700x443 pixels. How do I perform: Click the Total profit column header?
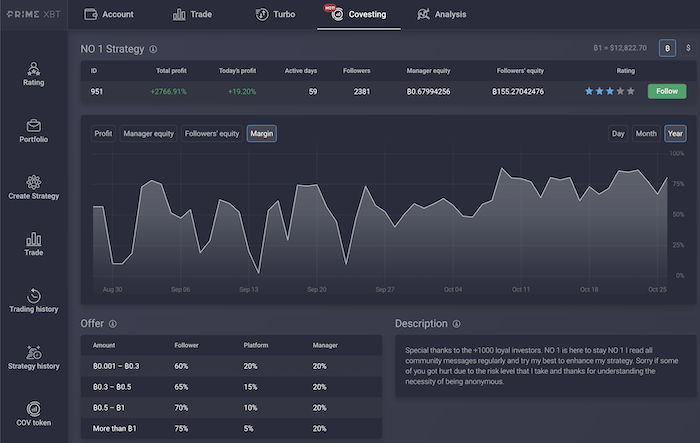(x=171, y=71)
